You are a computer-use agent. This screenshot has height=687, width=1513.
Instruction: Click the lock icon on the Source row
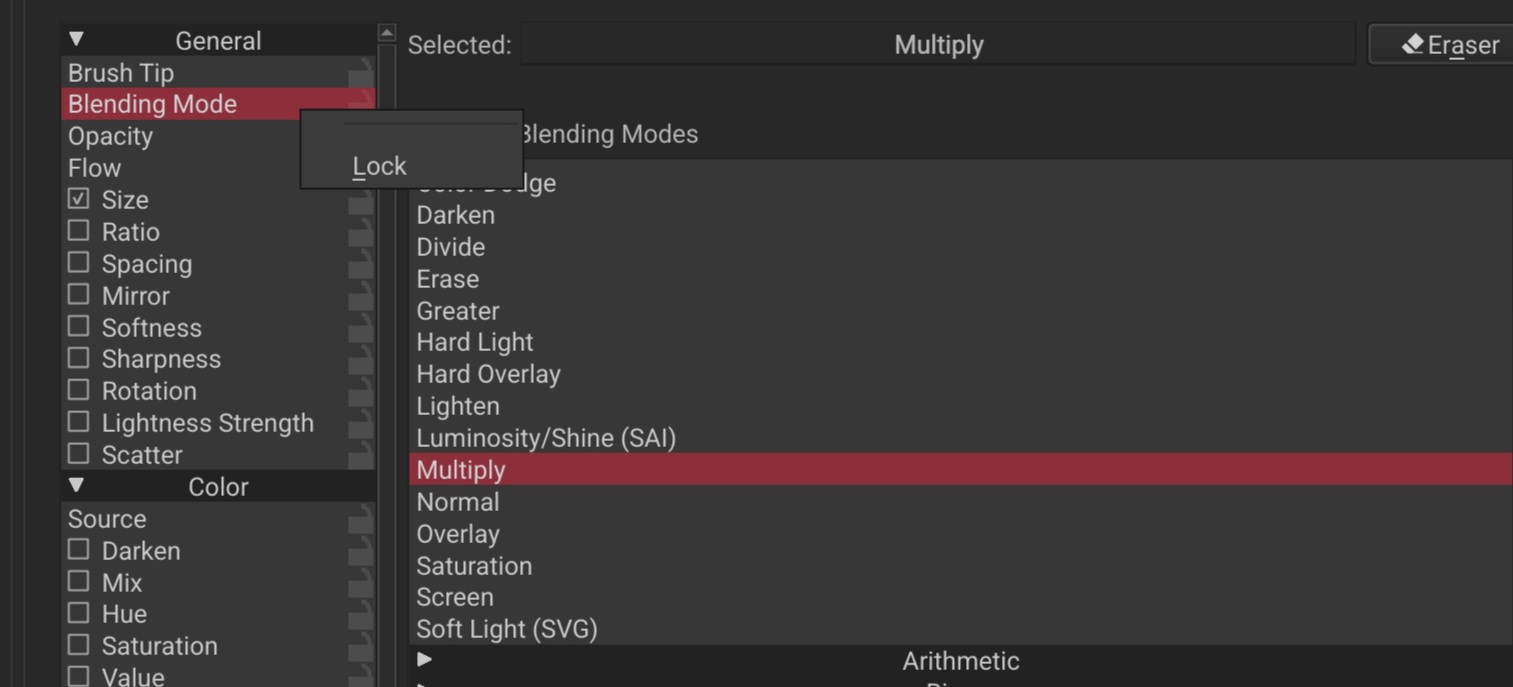point(360,519)
